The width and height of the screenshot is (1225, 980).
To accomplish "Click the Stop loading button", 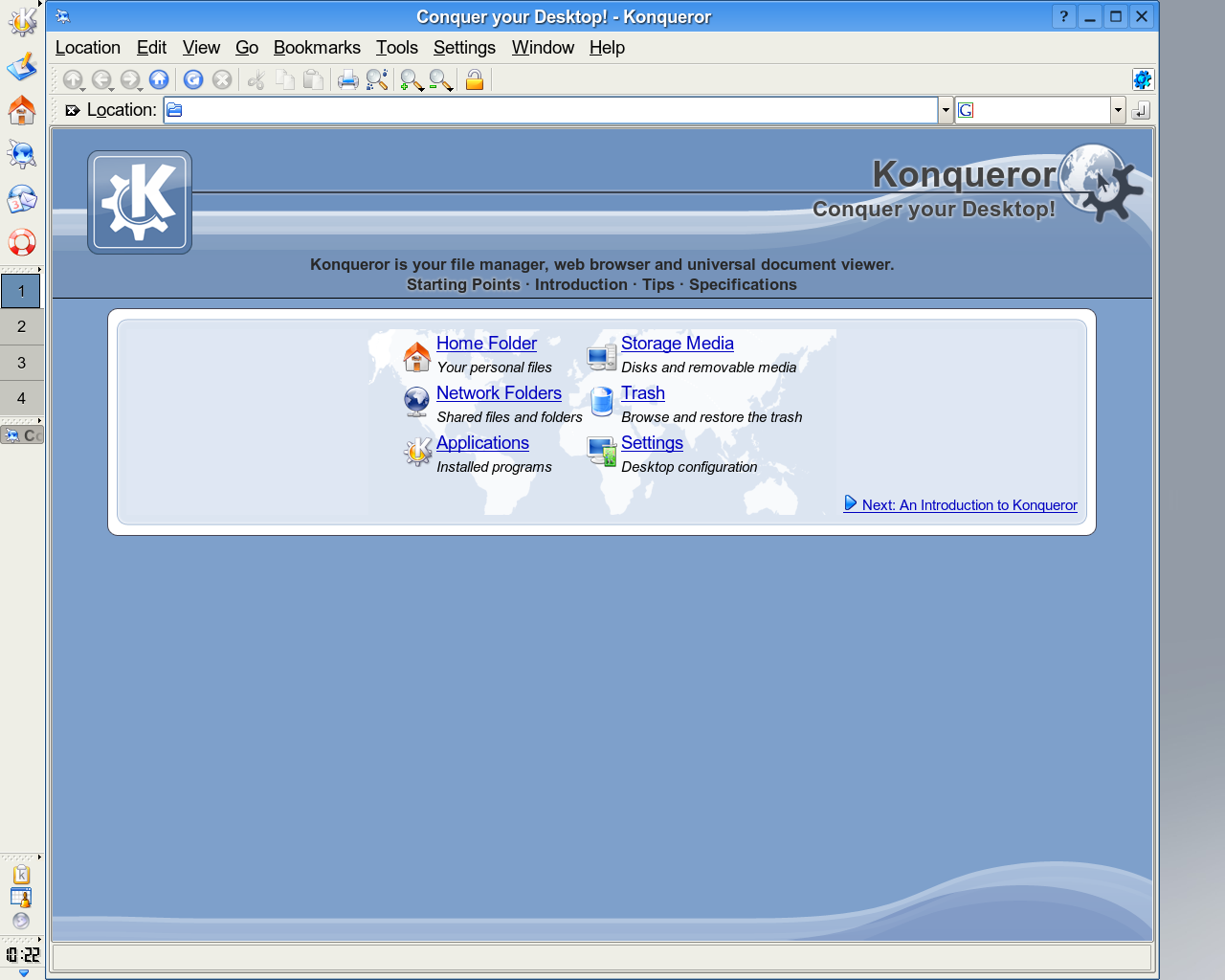I will coord(222,80).
